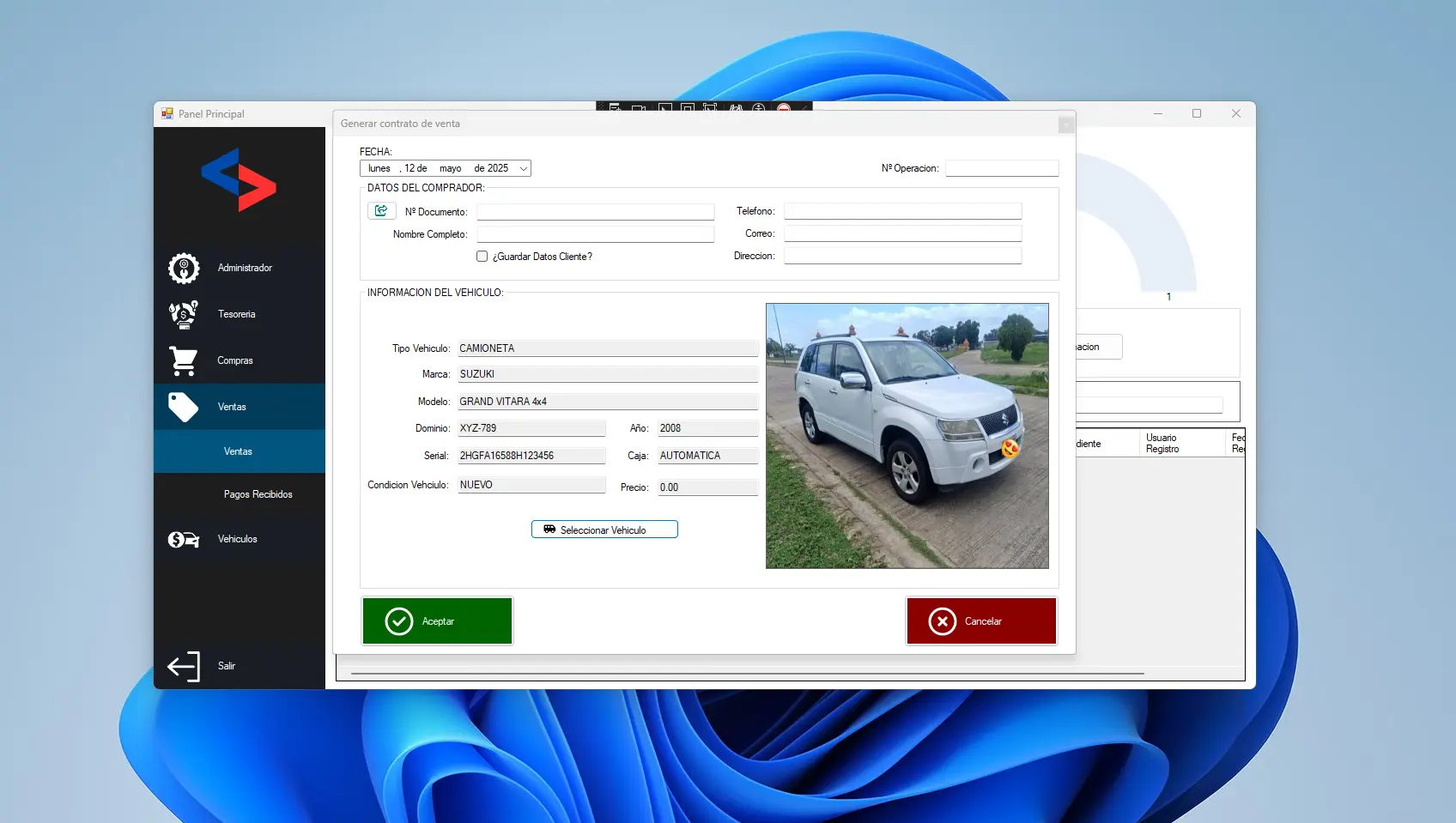This screenshot has width=1456, height=823.
Task: Focus the Direccion field
Action: tap(902, 256)
